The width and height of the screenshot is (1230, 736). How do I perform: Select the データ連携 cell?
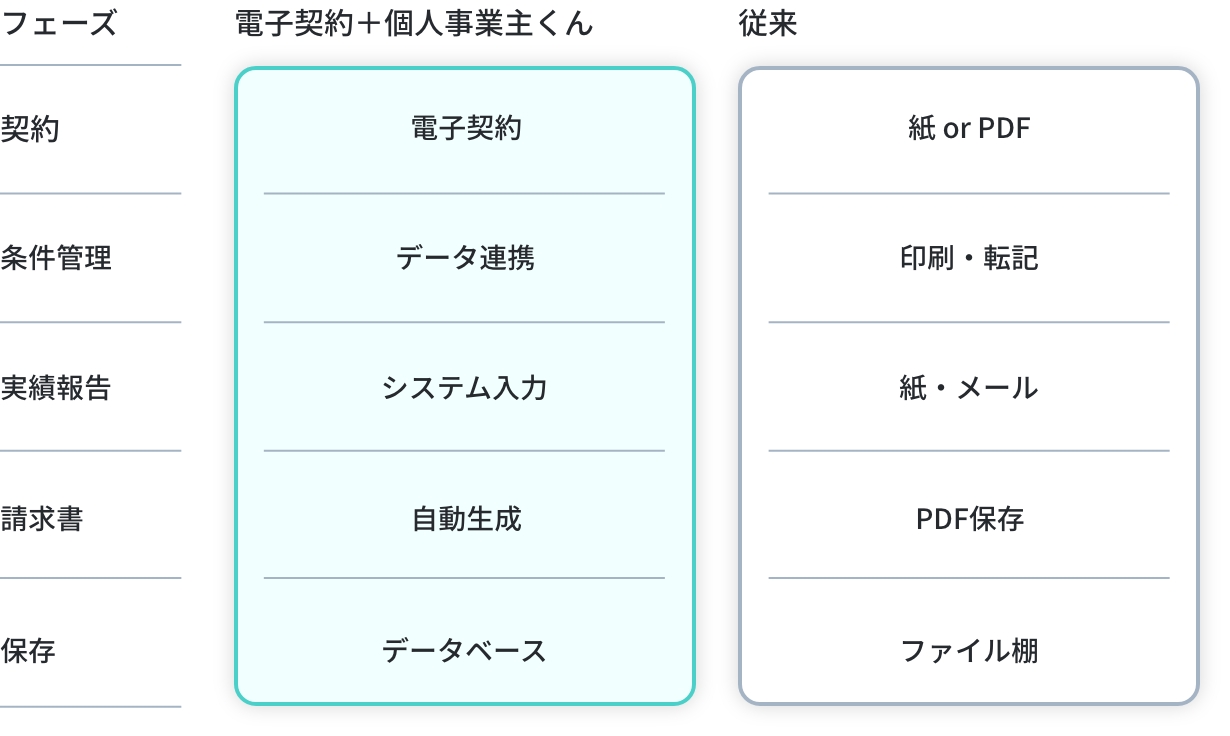(x=465, y=258)
